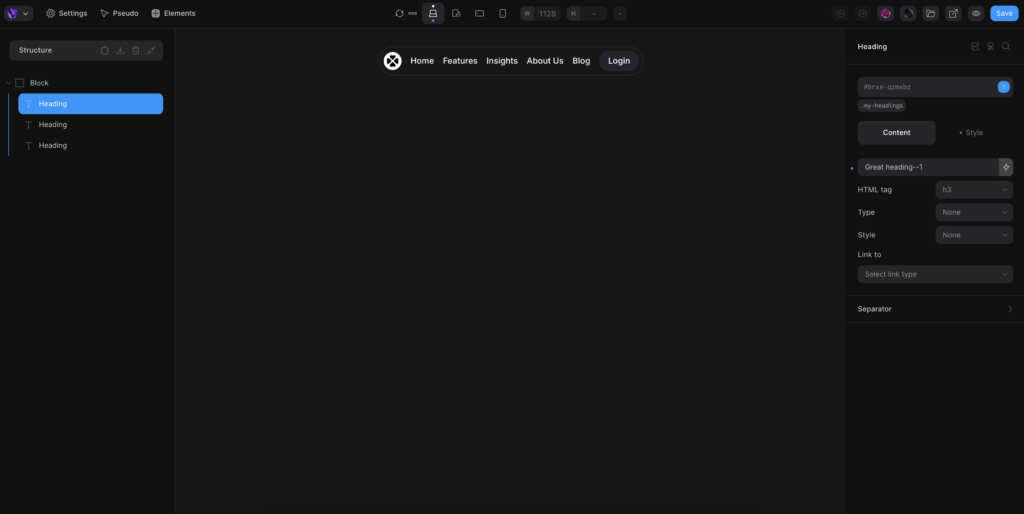Expand the Separator section
The image size is (1024, 514).
click(935, 309)
